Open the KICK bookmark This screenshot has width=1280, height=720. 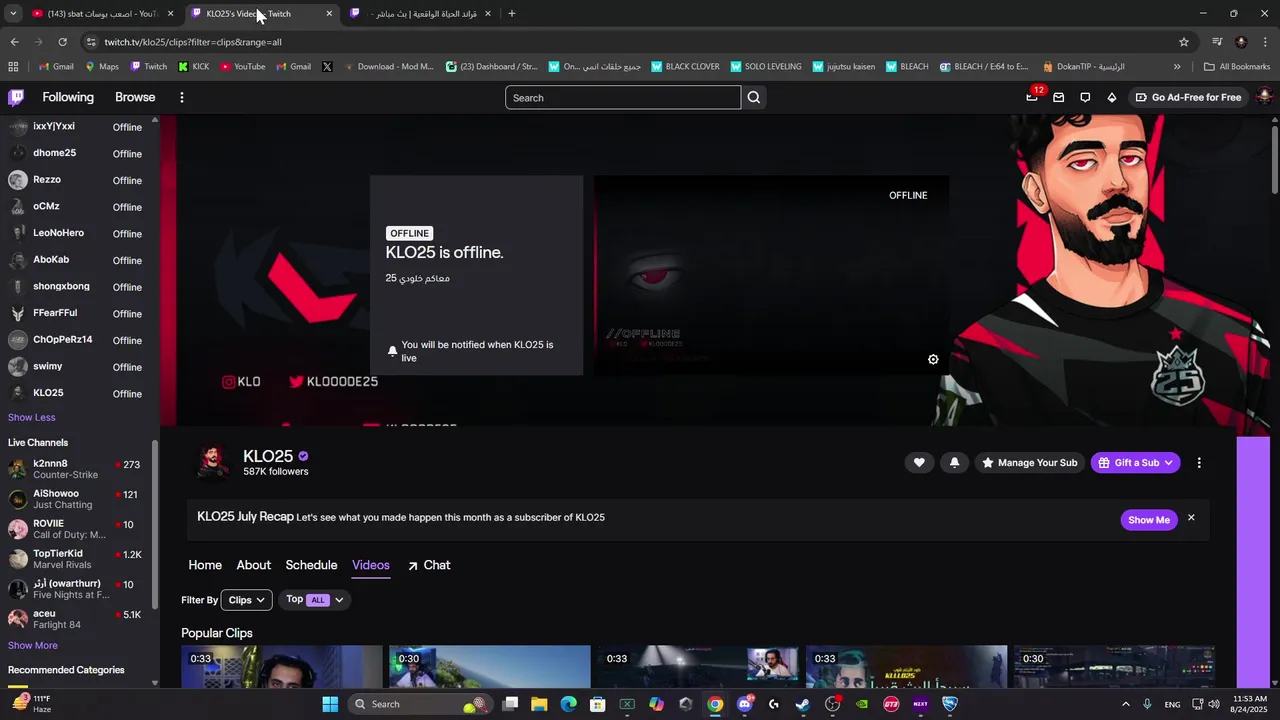click(193, 67)
